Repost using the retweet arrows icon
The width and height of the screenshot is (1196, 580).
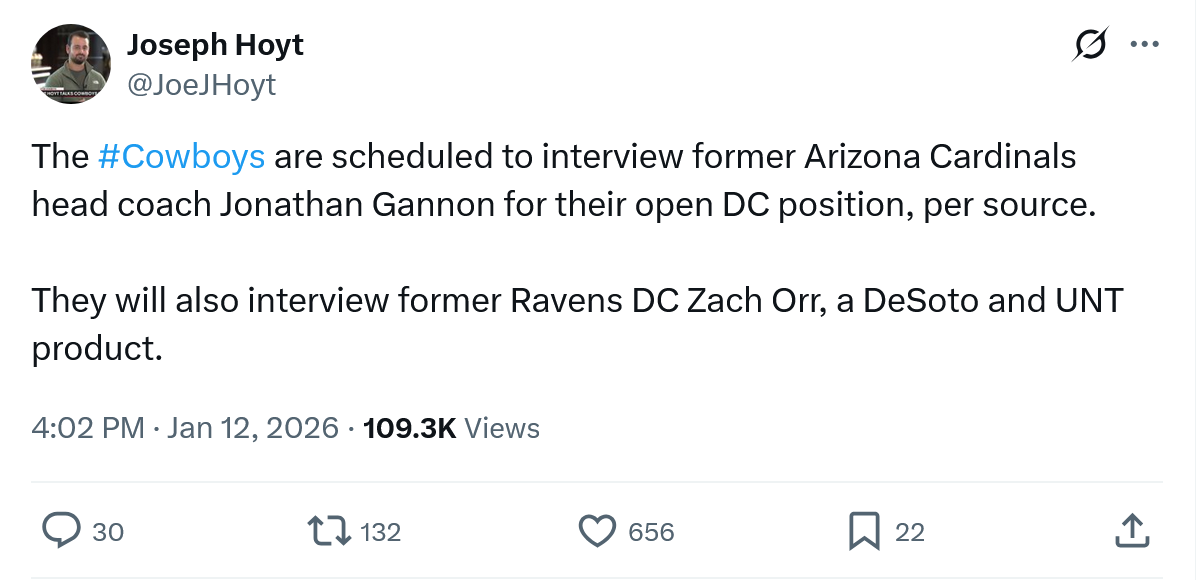[x=331, y=531]
